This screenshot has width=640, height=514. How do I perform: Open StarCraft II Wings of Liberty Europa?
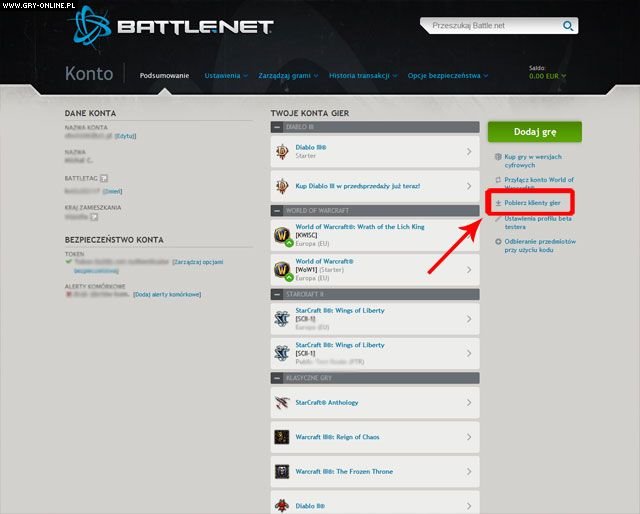[340, 310]
